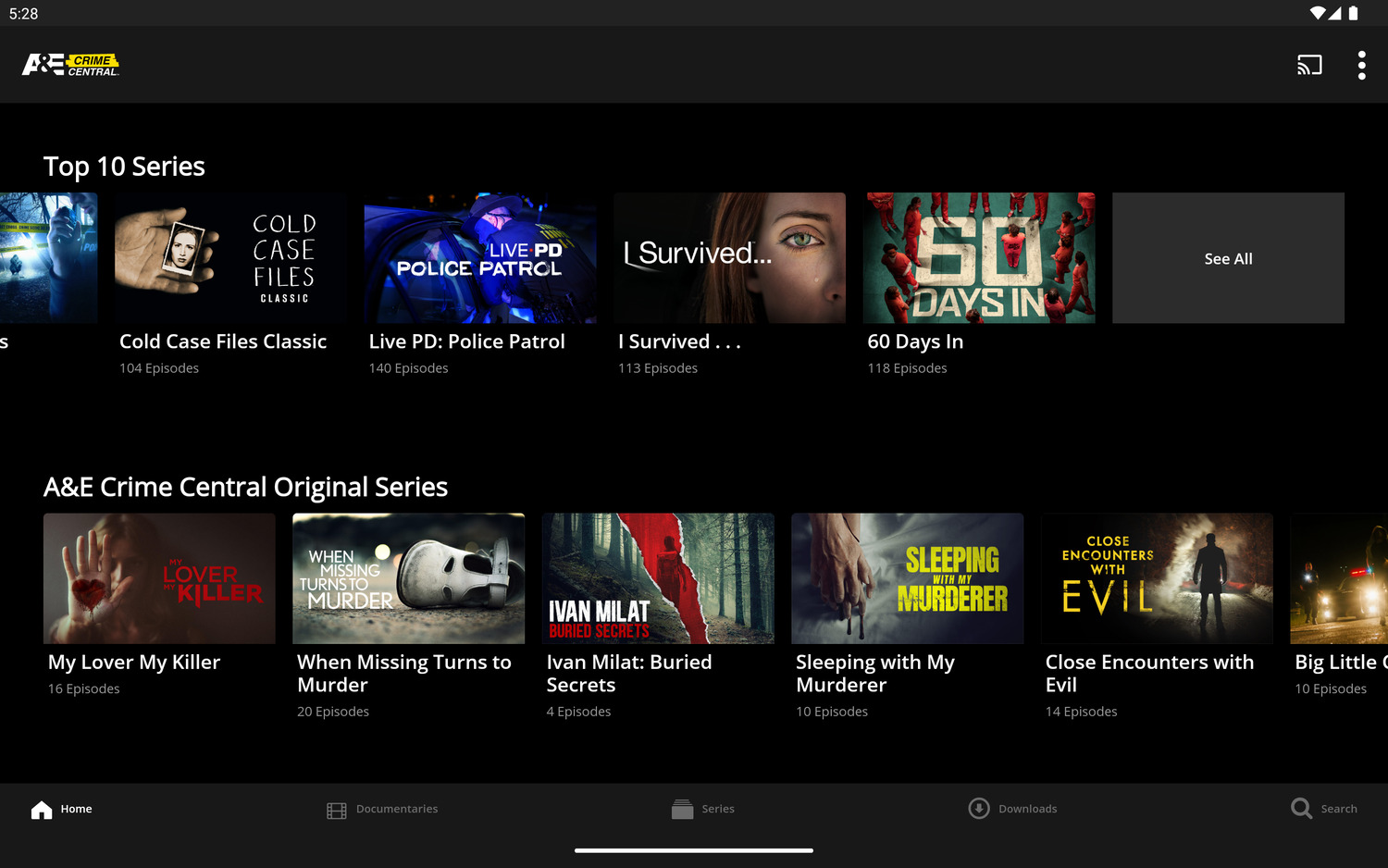The height and width of the screenshot is (868, 1388).
Task: Tap the 16 Episodes text
Action: pyautogui.click(x=84, y=689)
